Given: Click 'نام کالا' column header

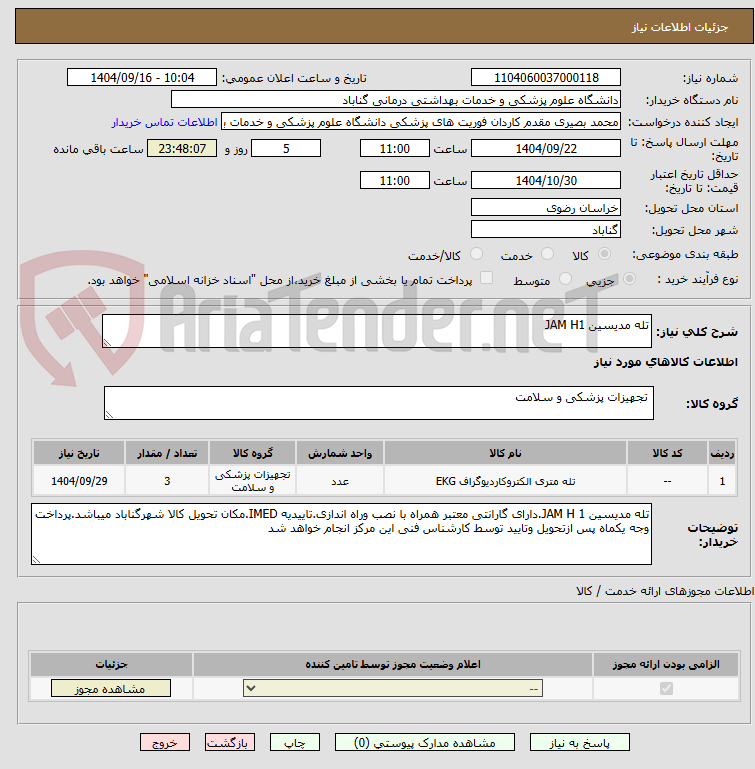Looking at the screenshot, I should (x=505, y=453).
